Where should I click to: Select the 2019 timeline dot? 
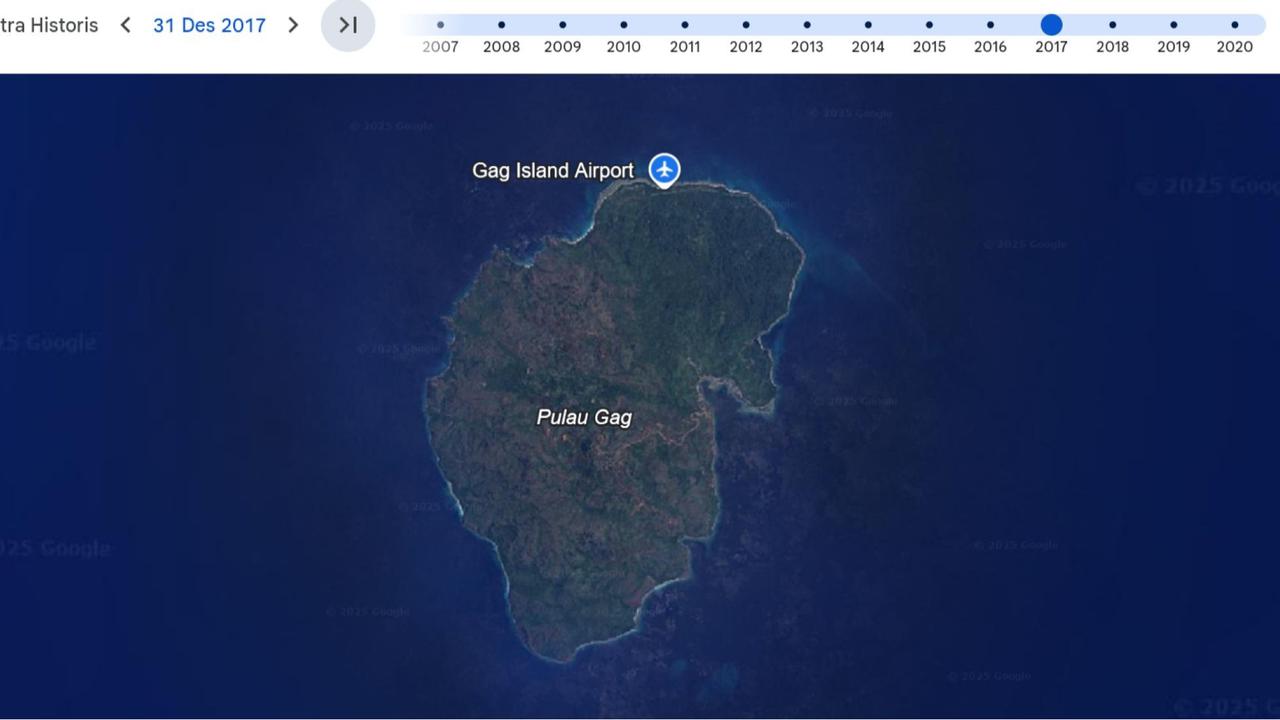(1173, 25)
